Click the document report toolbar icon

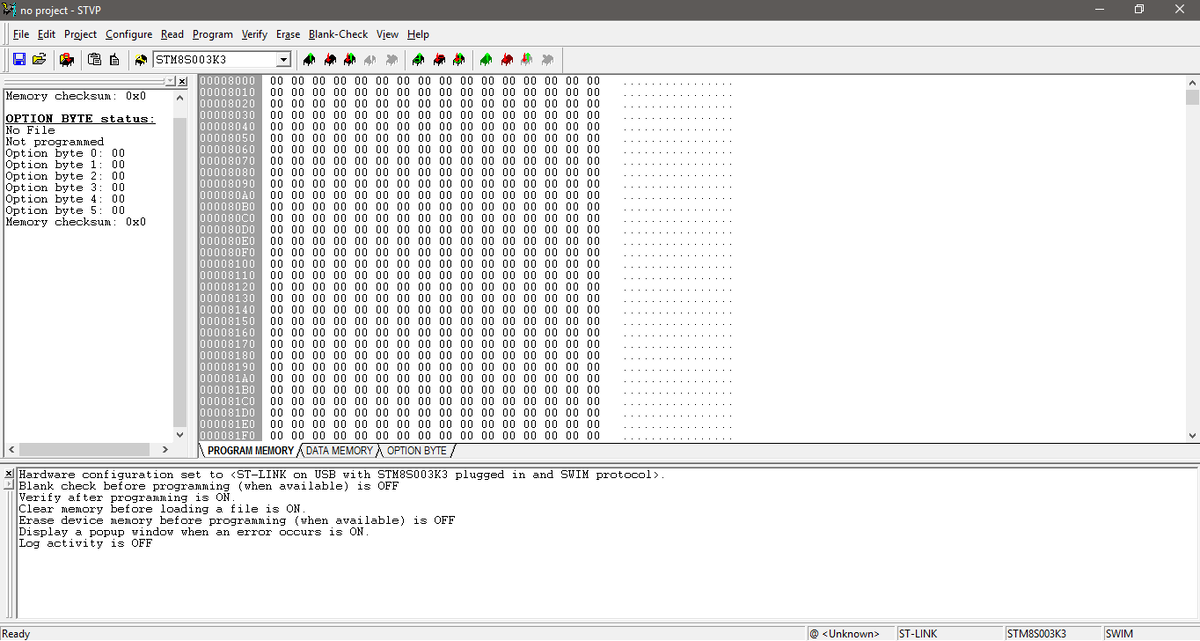[x=114, y=59]
